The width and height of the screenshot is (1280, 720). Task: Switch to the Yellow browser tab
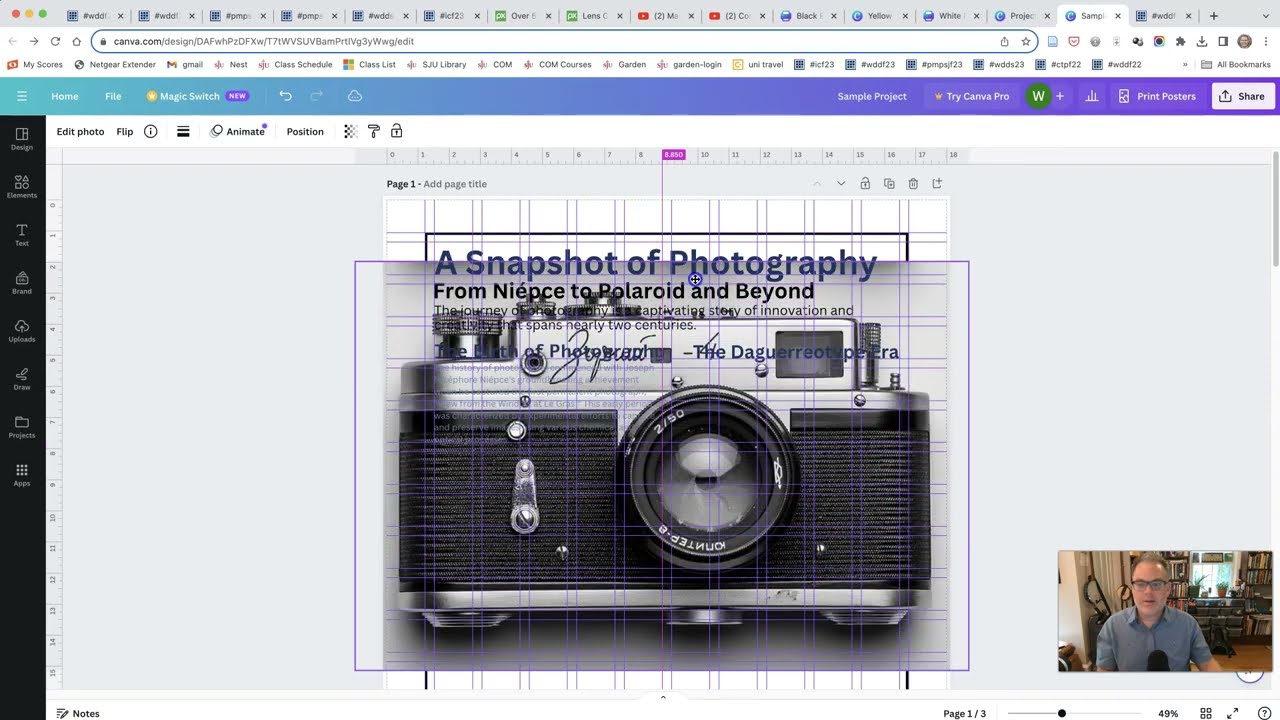[879, 16]
